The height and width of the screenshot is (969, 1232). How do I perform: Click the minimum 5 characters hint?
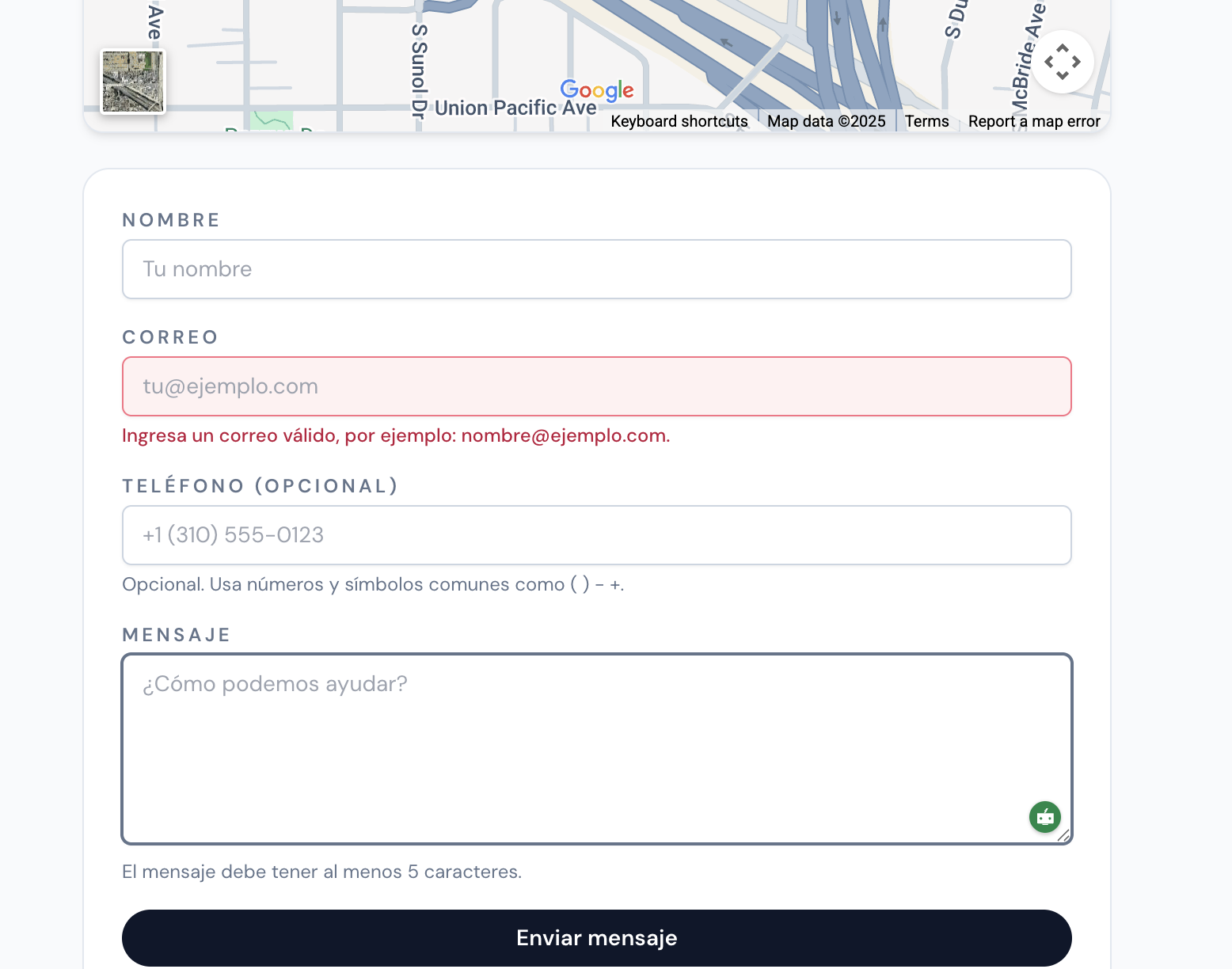pyautogui.click(x=321, y=872)
